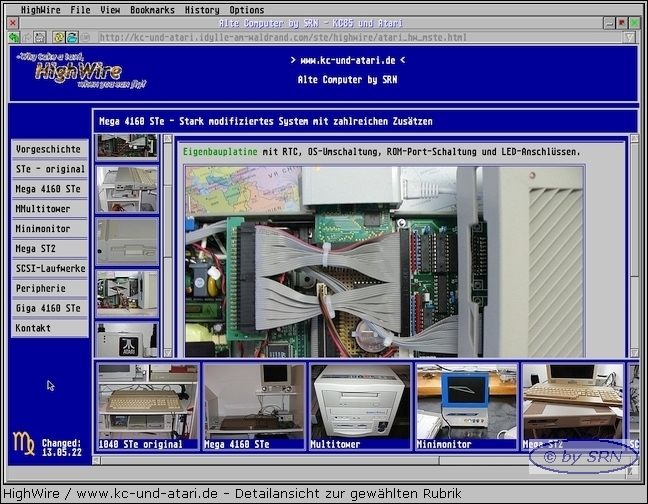Open the sidebar link Mega 4160 STe
Viewport: 648px width, 504px height.
50,189
